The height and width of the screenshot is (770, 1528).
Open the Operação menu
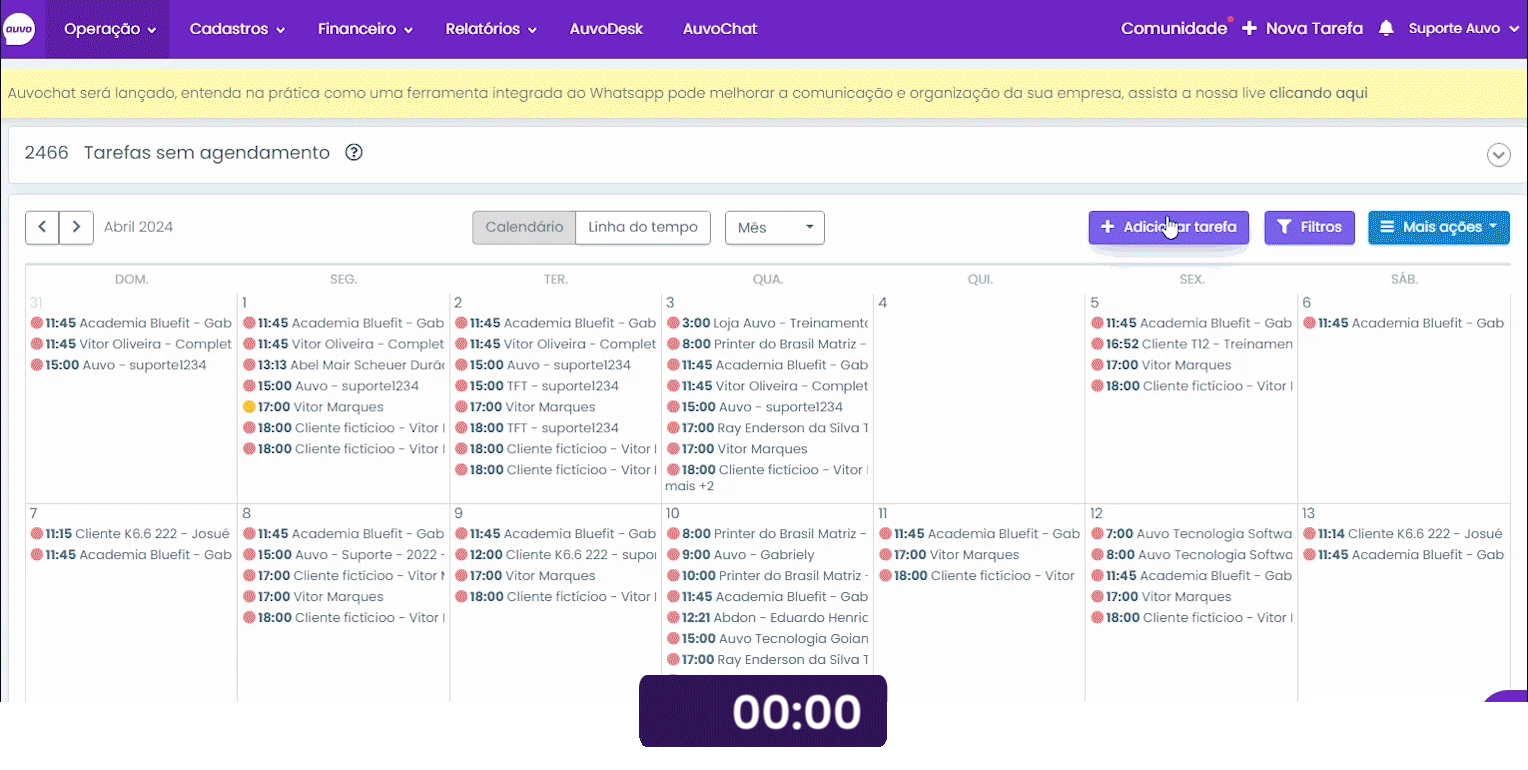point(110,29)
